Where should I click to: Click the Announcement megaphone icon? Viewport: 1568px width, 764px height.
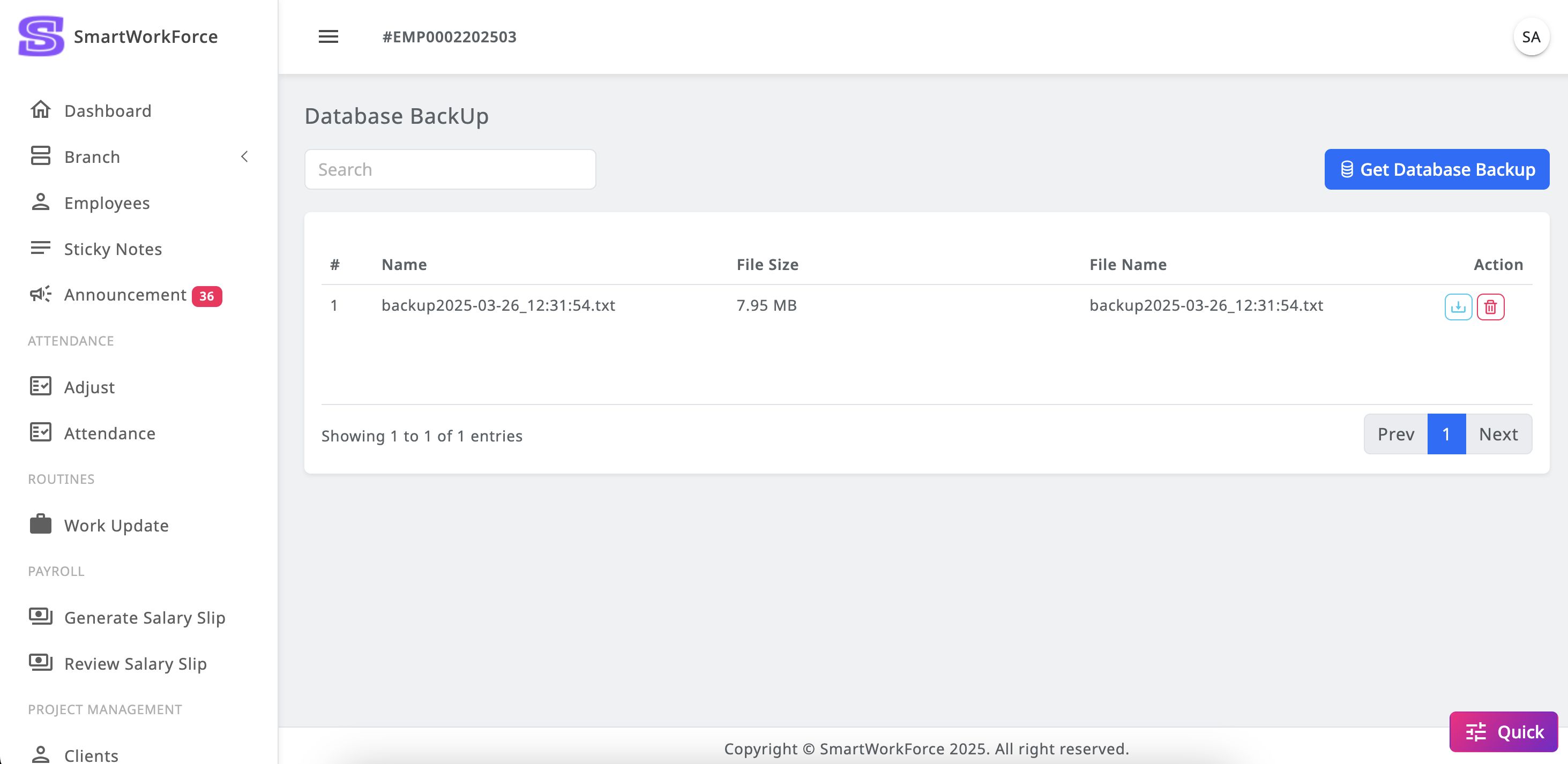pyautogui.click(x=41, y=295)
